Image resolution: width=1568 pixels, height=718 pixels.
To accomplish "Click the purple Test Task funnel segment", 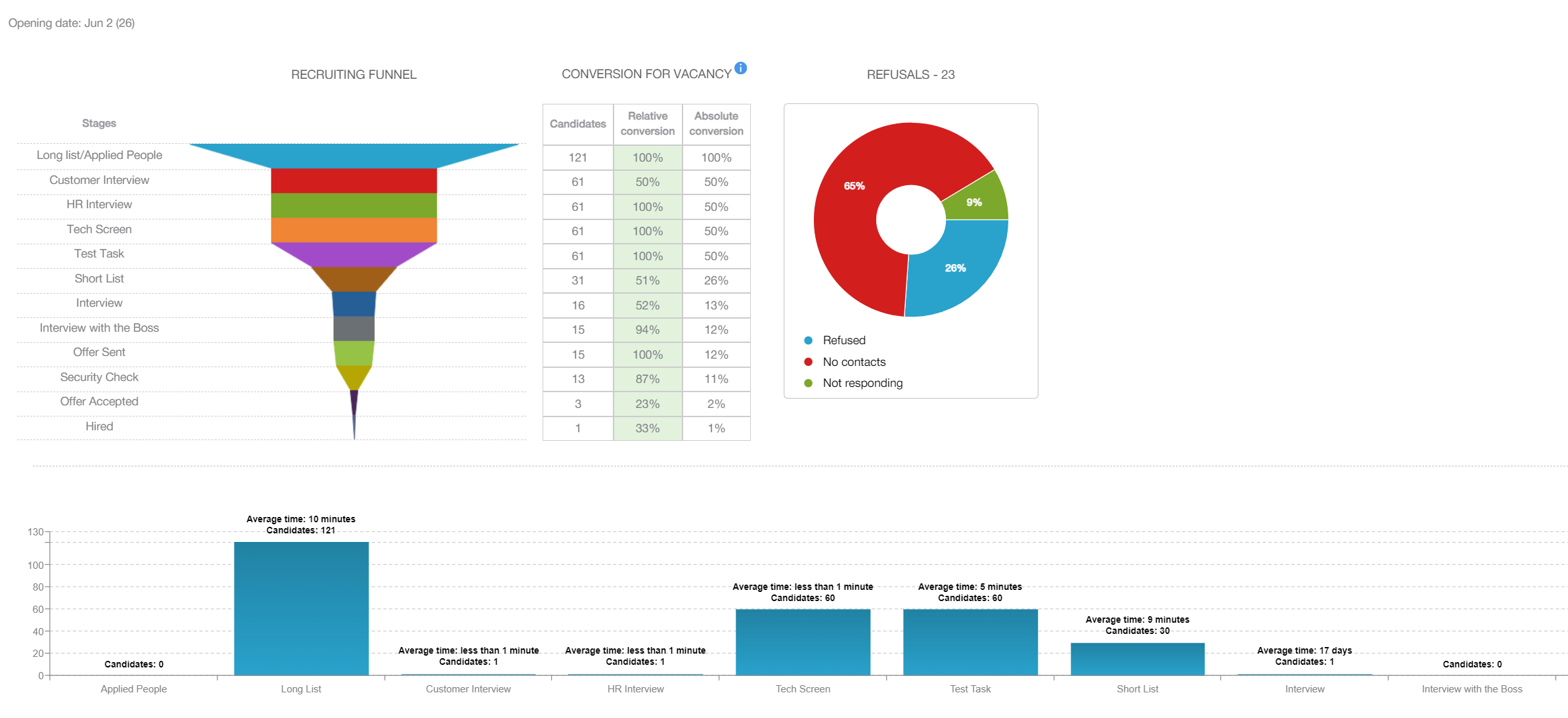I will point(353,254).
